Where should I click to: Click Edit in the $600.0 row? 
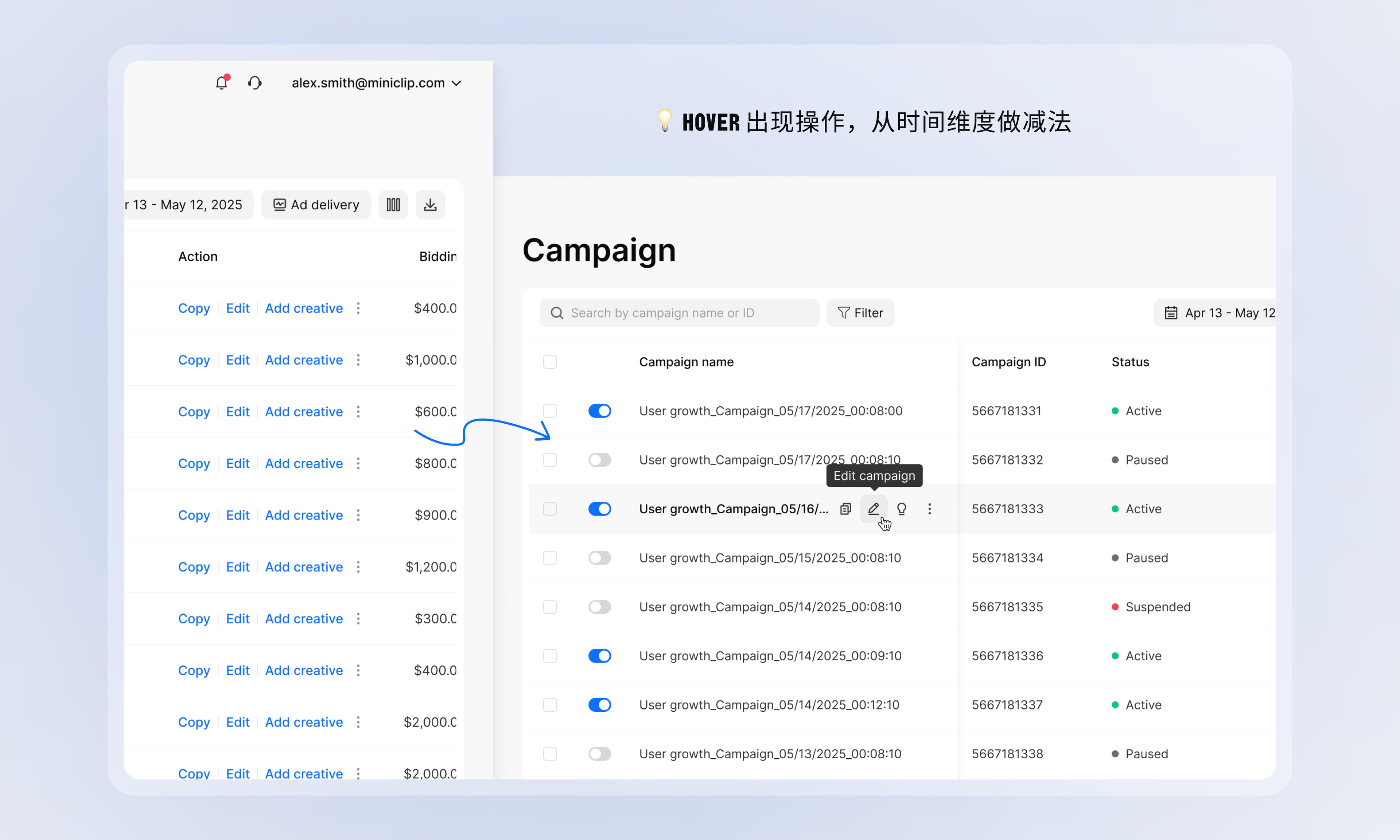tap(238, 412)
